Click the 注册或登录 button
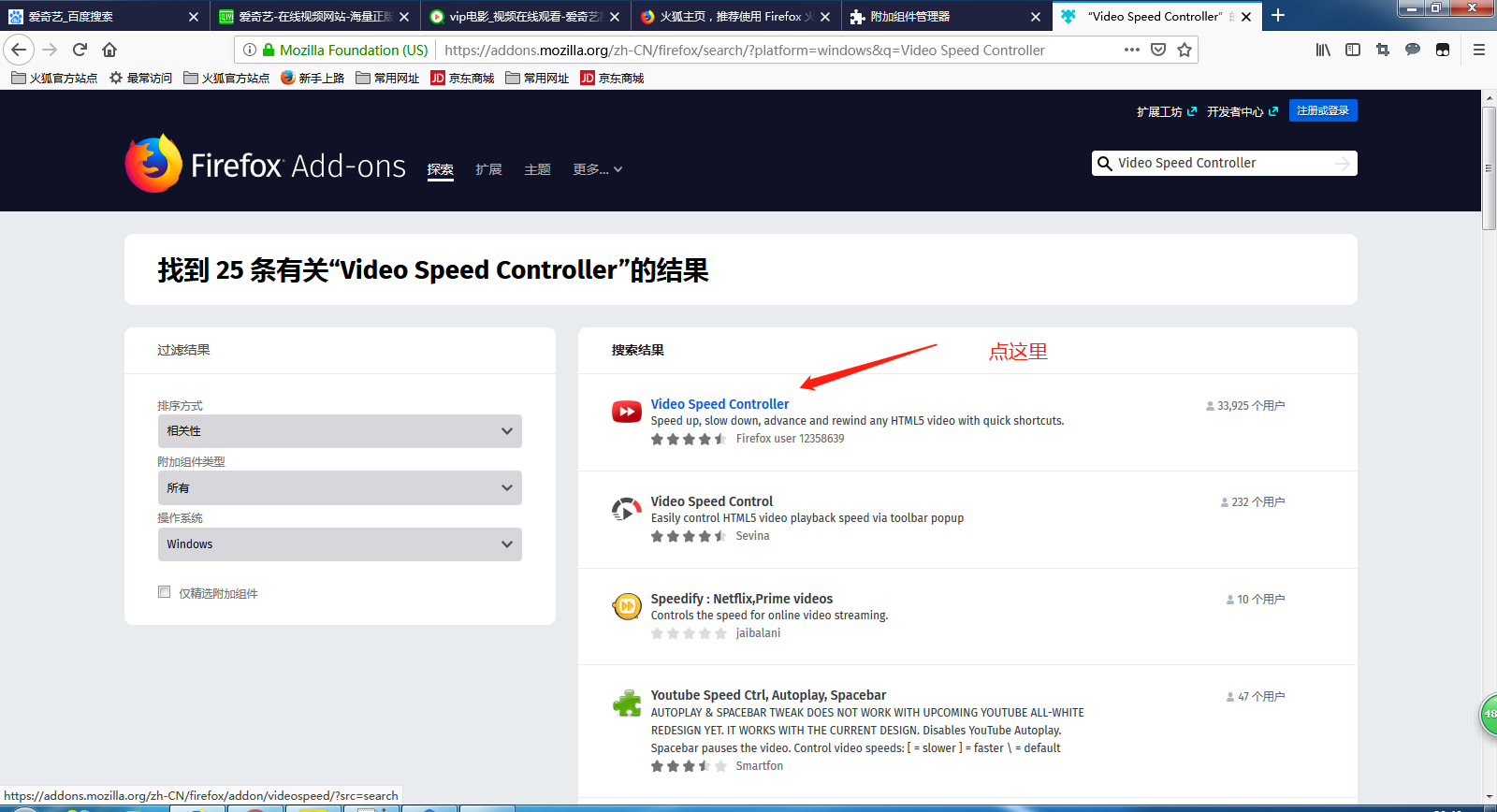The height and width of the screenshot is (812, 1497). (1323, 110)
